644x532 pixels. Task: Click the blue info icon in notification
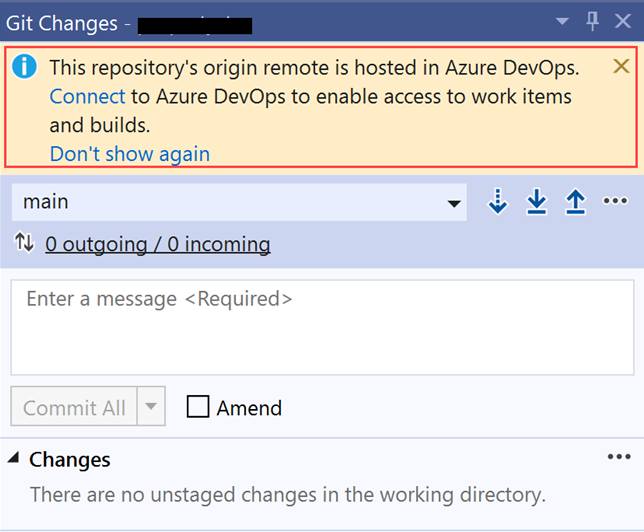[x=24, y=66]
